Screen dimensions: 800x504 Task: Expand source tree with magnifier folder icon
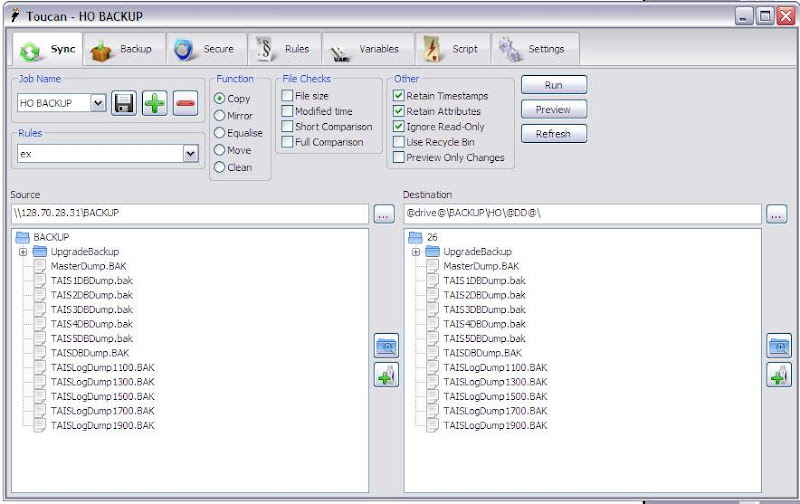[x=386, y=346]
